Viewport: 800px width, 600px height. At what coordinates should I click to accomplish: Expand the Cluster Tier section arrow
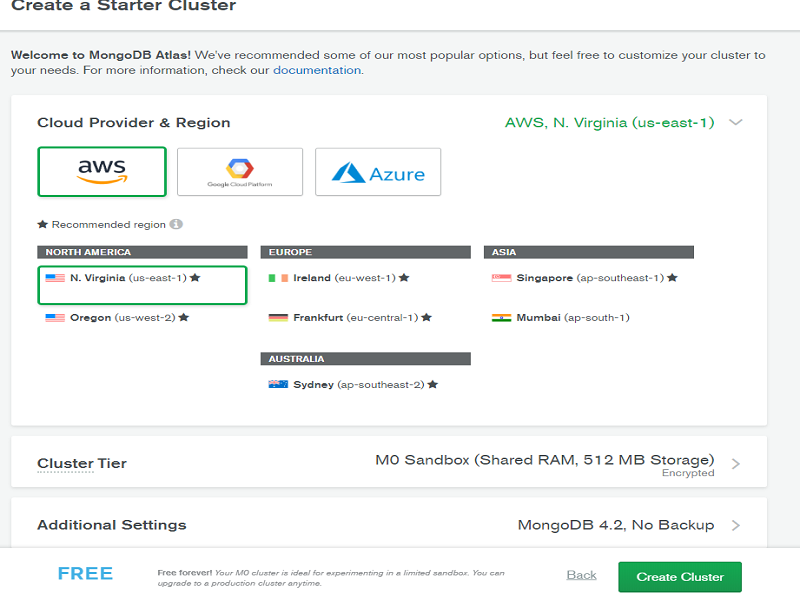coord(735,464)
